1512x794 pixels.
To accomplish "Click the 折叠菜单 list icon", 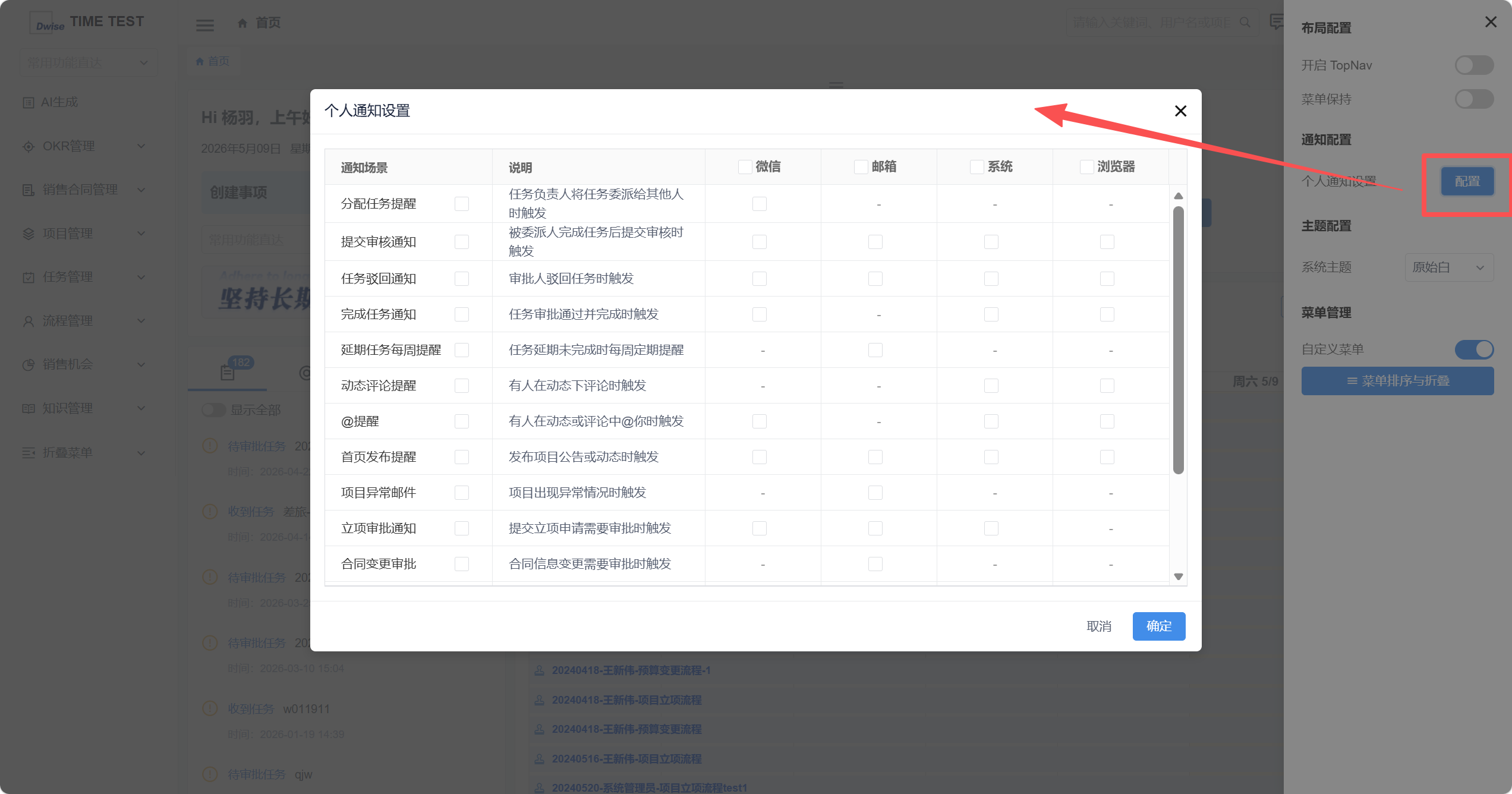I will pyautogui.click(x=28, y=452).
